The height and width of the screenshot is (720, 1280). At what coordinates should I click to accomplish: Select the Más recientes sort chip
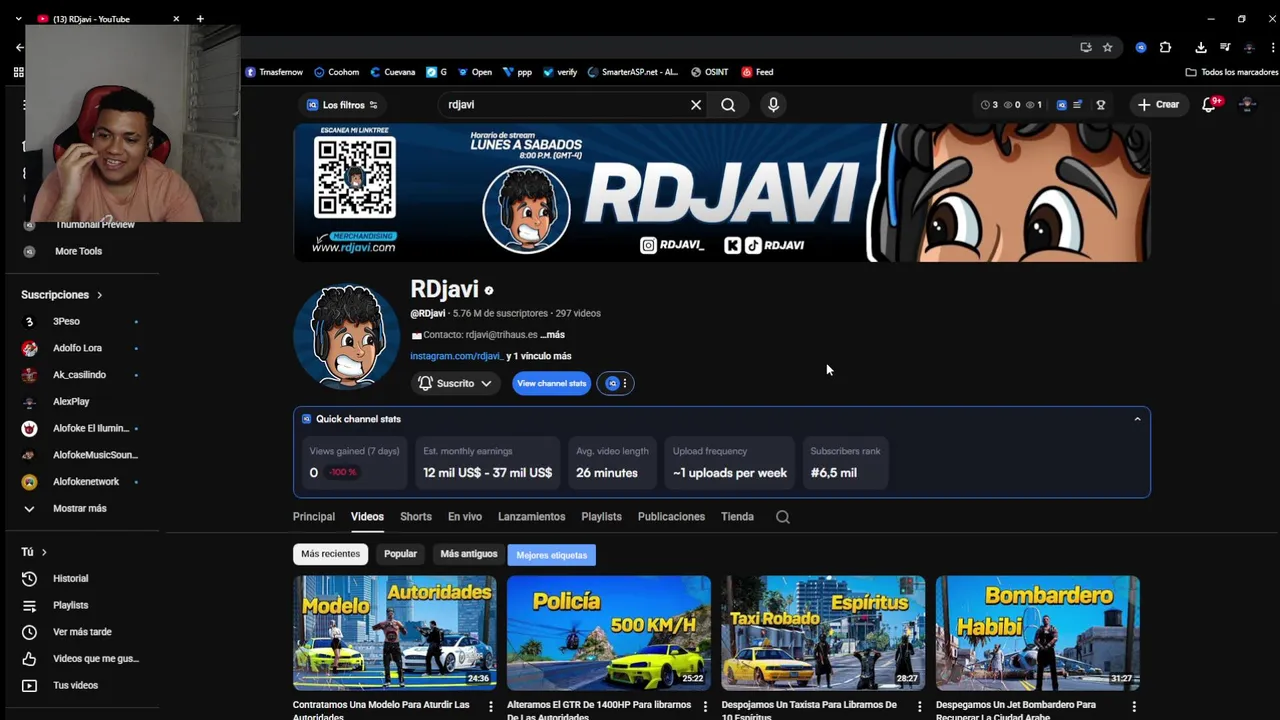331,554
